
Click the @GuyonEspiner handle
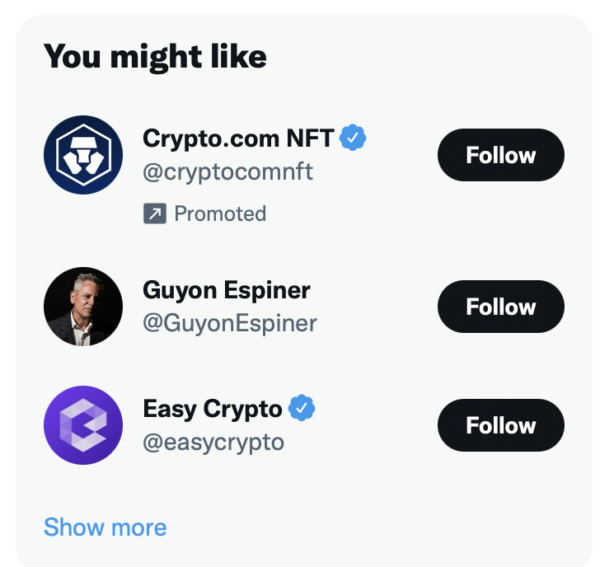click(x=230, y=324)
